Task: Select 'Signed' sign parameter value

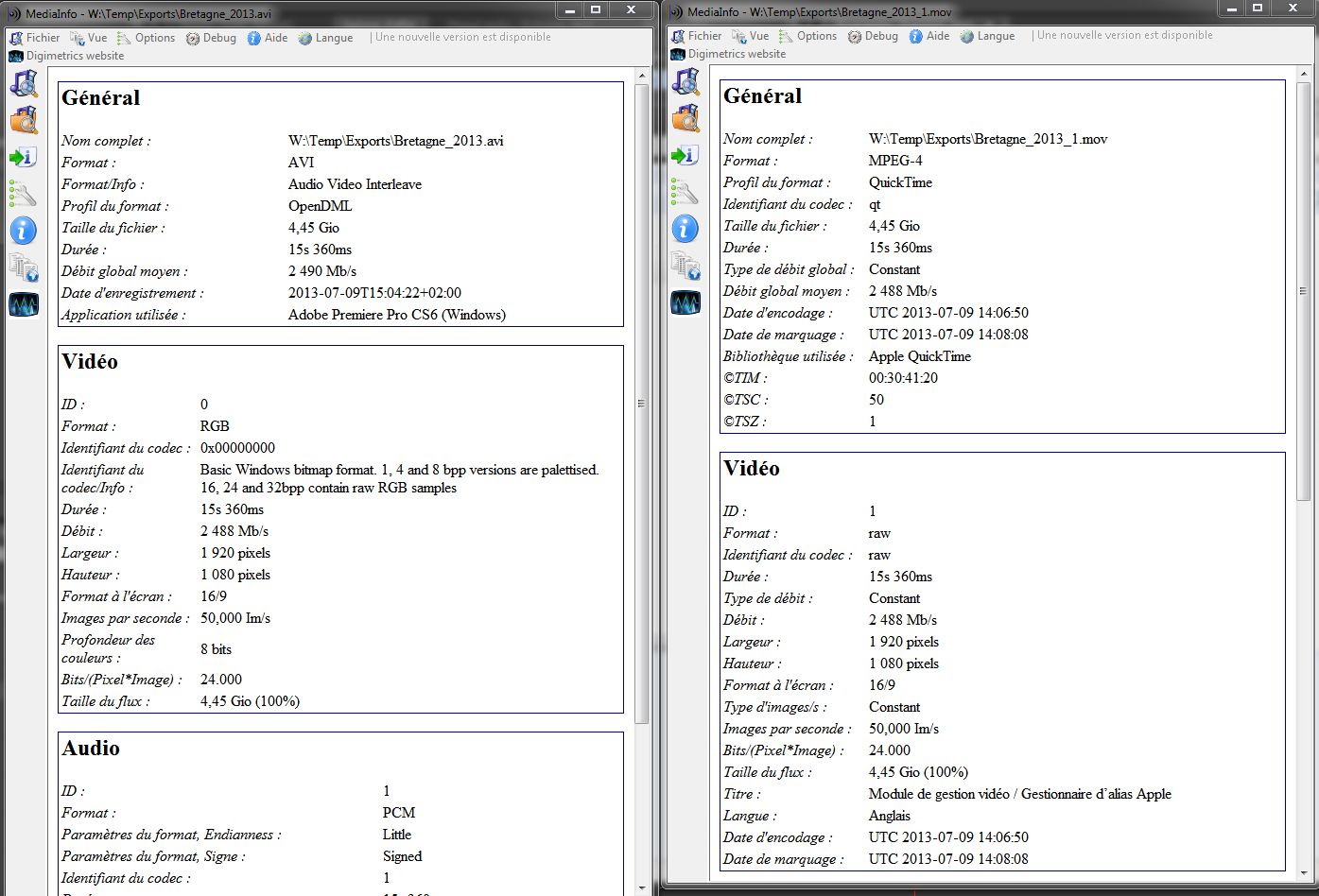Action: pos(402,856)
